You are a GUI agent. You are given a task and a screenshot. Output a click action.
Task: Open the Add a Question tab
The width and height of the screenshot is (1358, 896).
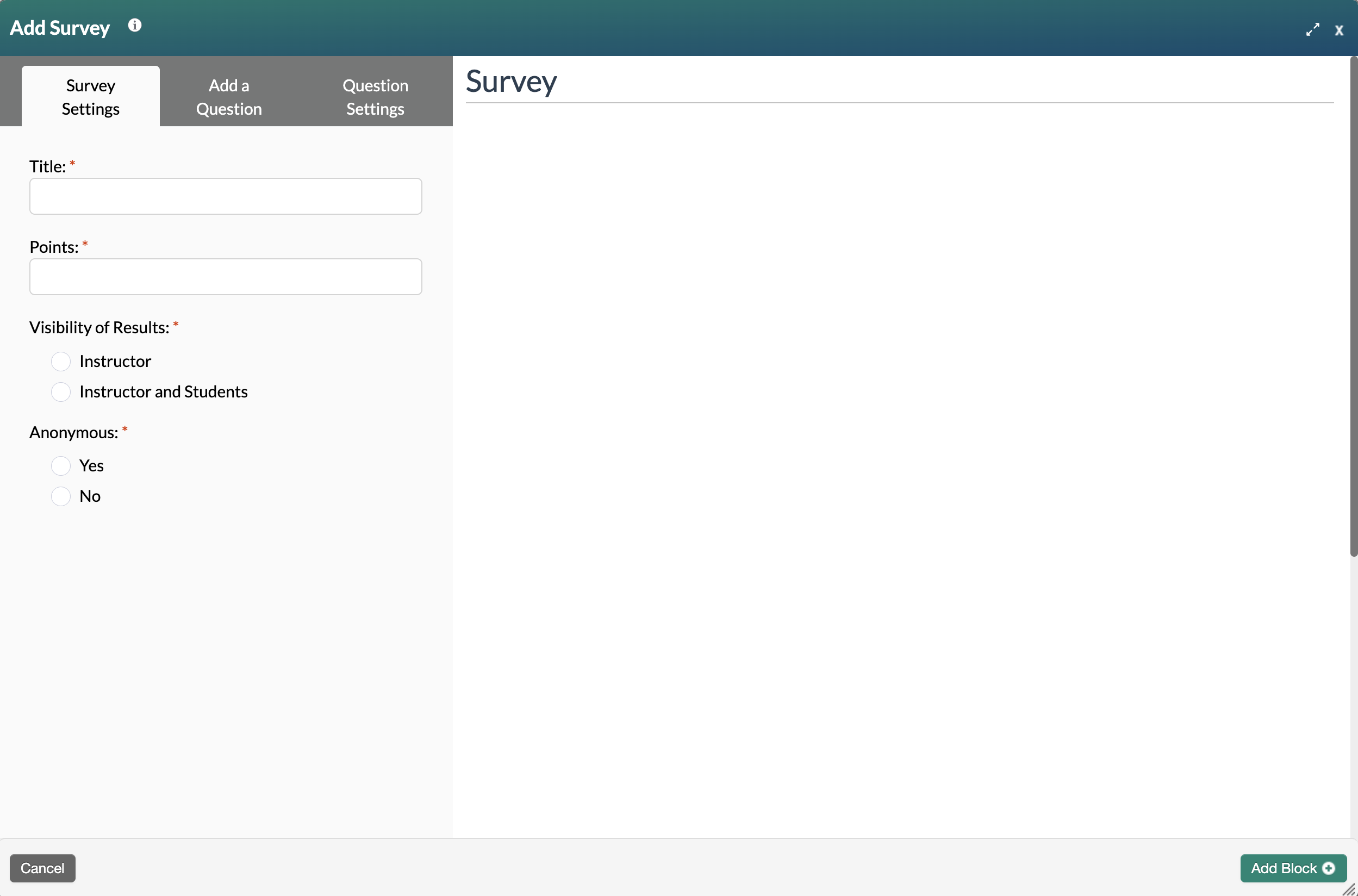[228, 97]
